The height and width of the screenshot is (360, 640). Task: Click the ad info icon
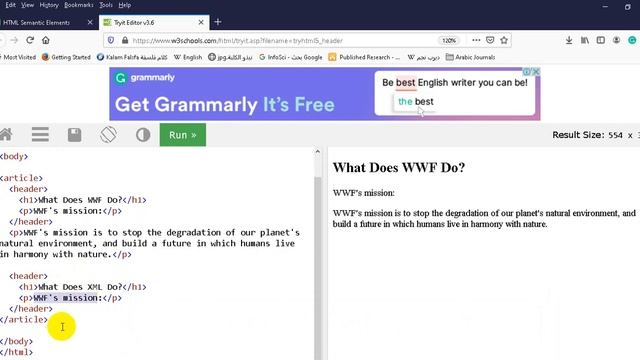[527, 71]
